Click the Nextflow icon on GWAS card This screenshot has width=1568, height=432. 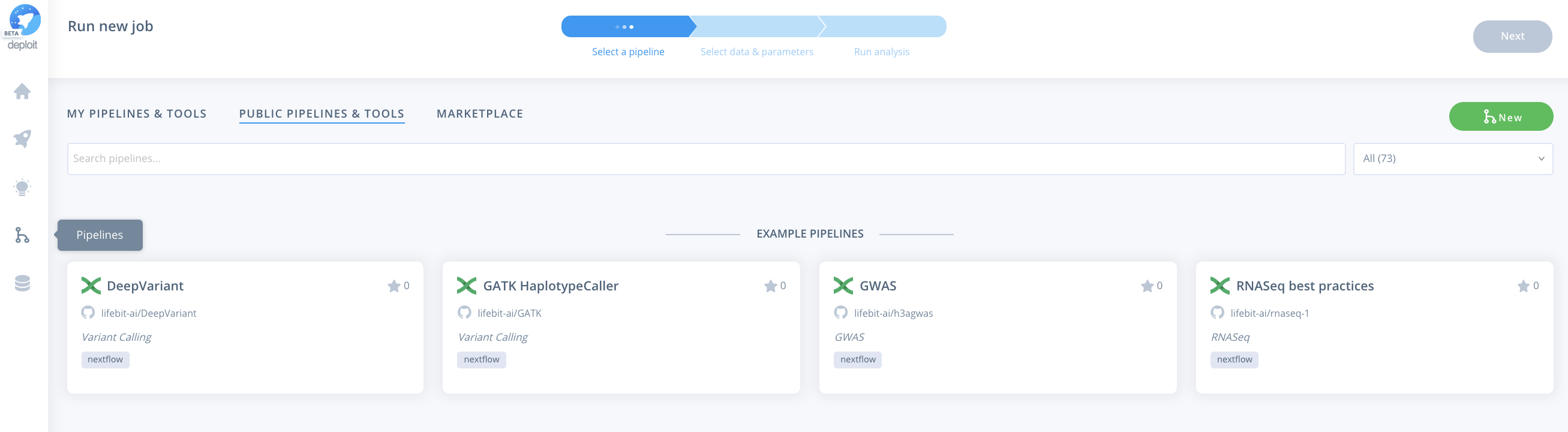(843, 286)
